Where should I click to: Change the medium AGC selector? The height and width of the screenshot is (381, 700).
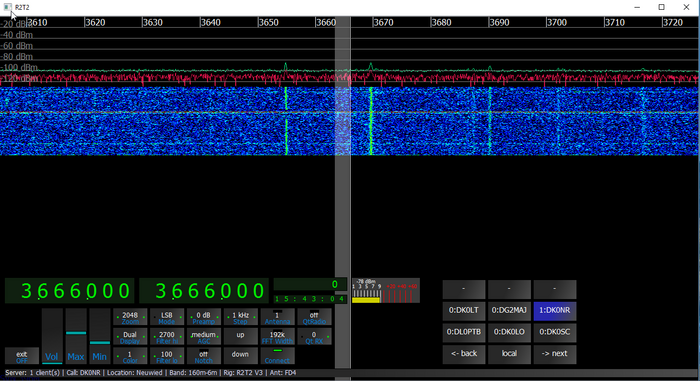click(x=203, y=337)
